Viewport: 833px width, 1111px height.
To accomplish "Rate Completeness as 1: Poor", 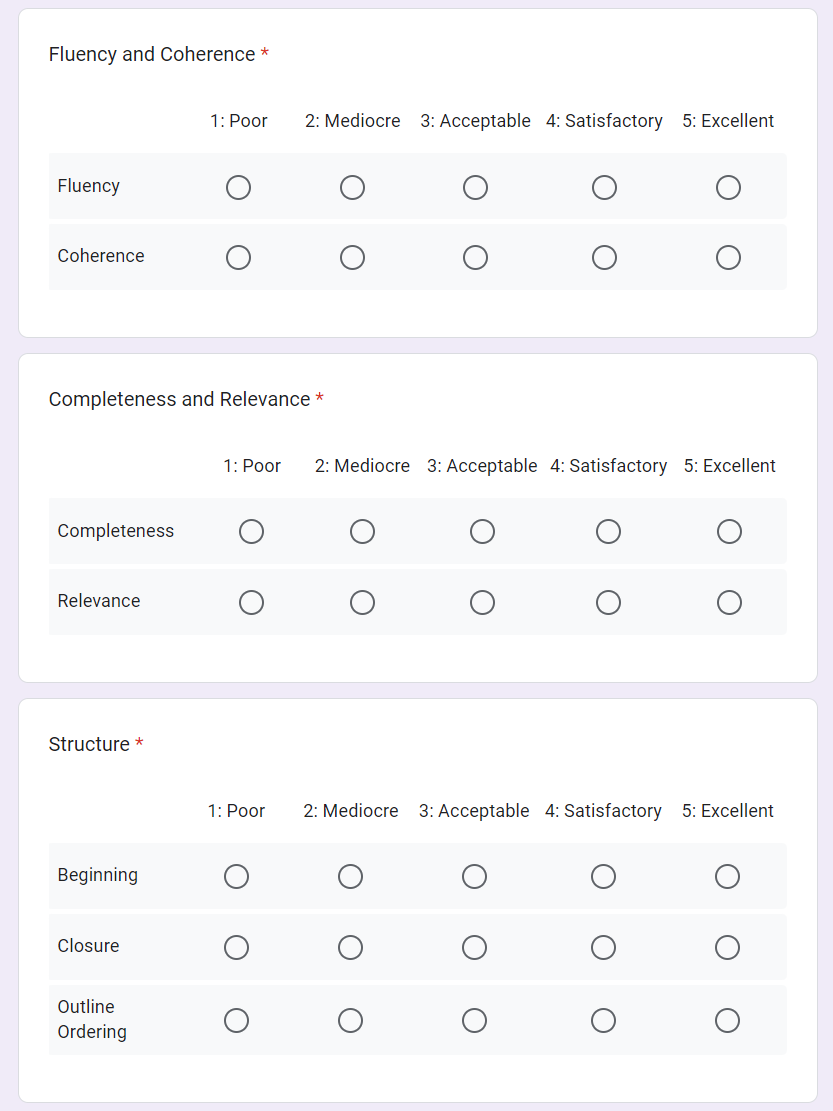I will pyautogui.click(x=251, y=532).
